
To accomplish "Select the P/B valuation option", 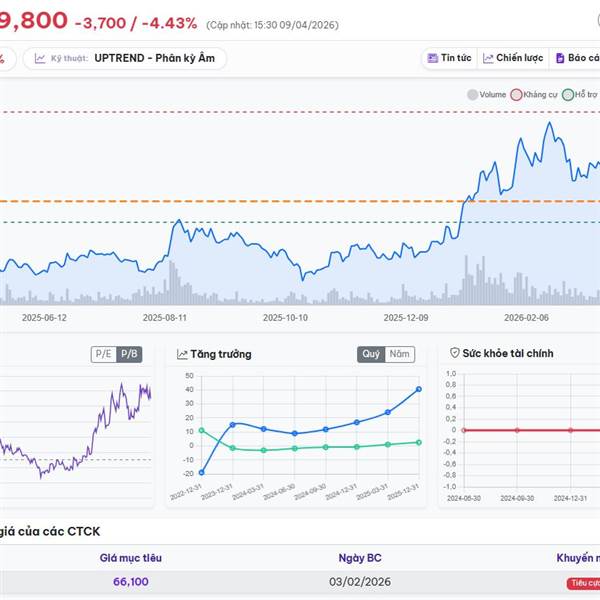I will pos(128,354).
